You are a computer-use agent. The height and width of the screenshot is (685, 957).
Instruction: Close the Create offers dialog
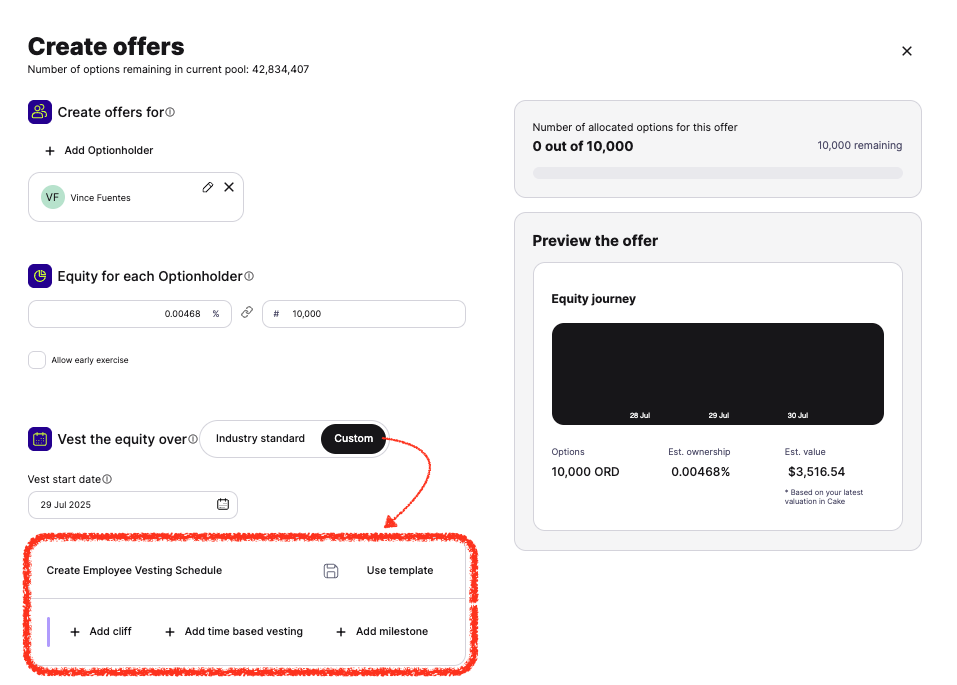click(x=907, y=51)
